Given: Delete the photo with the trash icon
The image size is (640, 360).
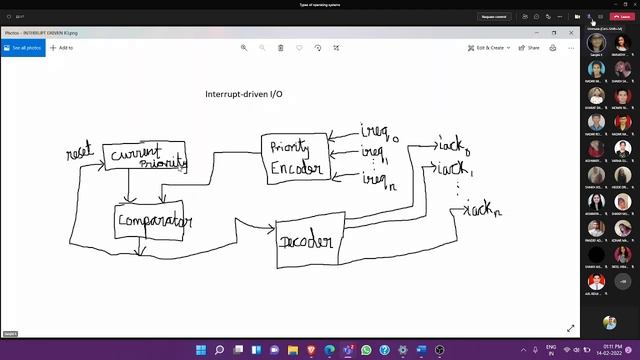Looking at the screenshot, I should 281,48.
